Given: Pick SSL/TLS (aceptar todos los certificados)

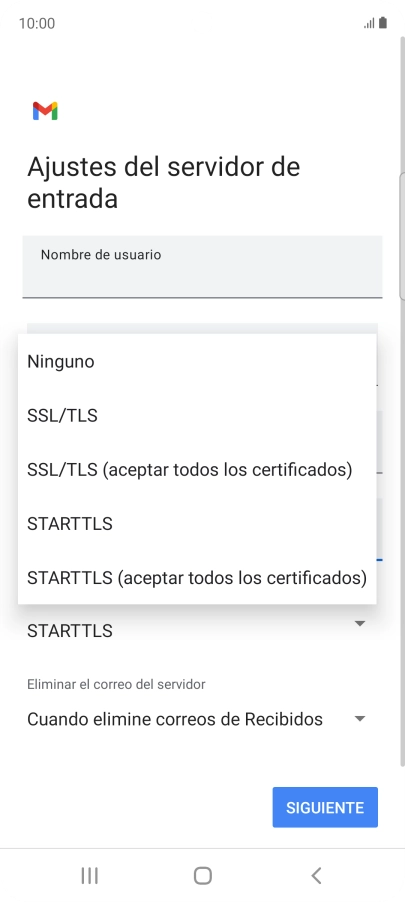Looking at the screenshot, I should pyautogui.click(x=197, y=469).
